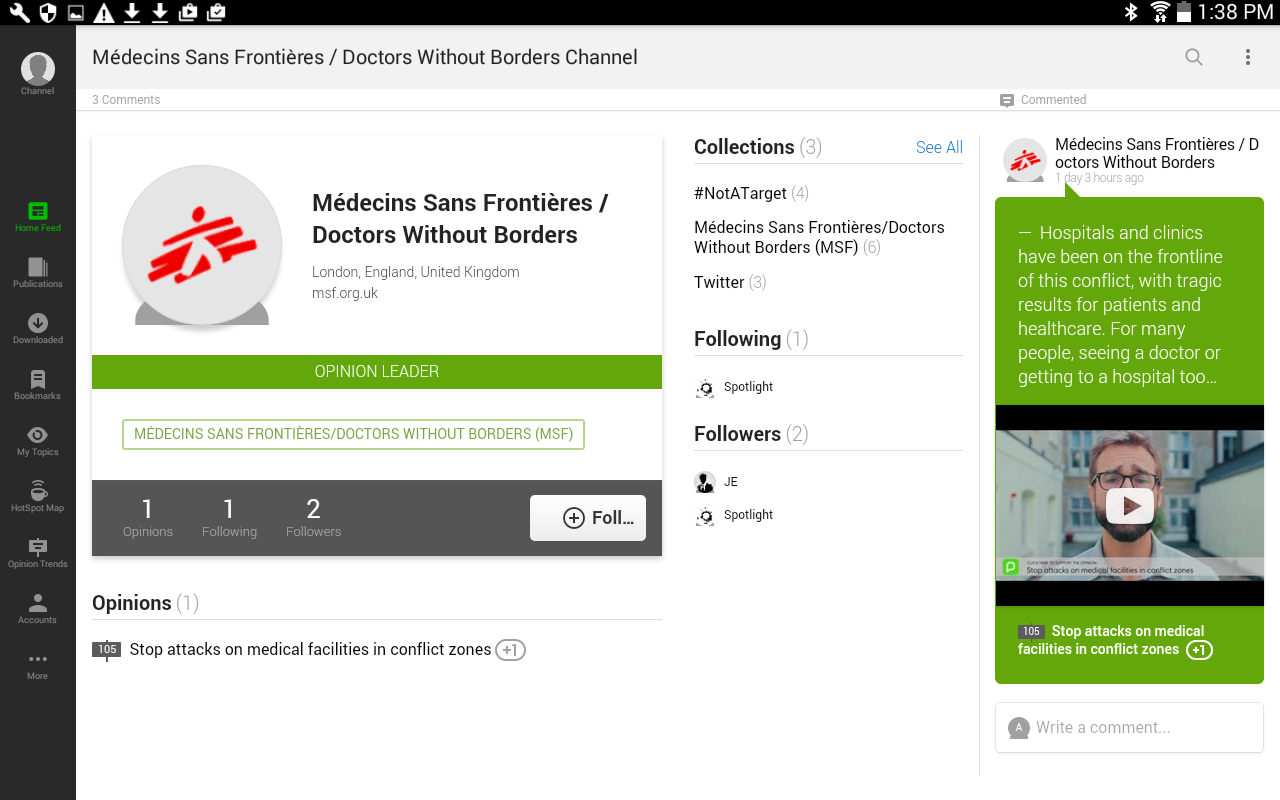This screenshot has height=800, width=1280.
Task: Open Publications in the sidebar
Action: point(38,271)
